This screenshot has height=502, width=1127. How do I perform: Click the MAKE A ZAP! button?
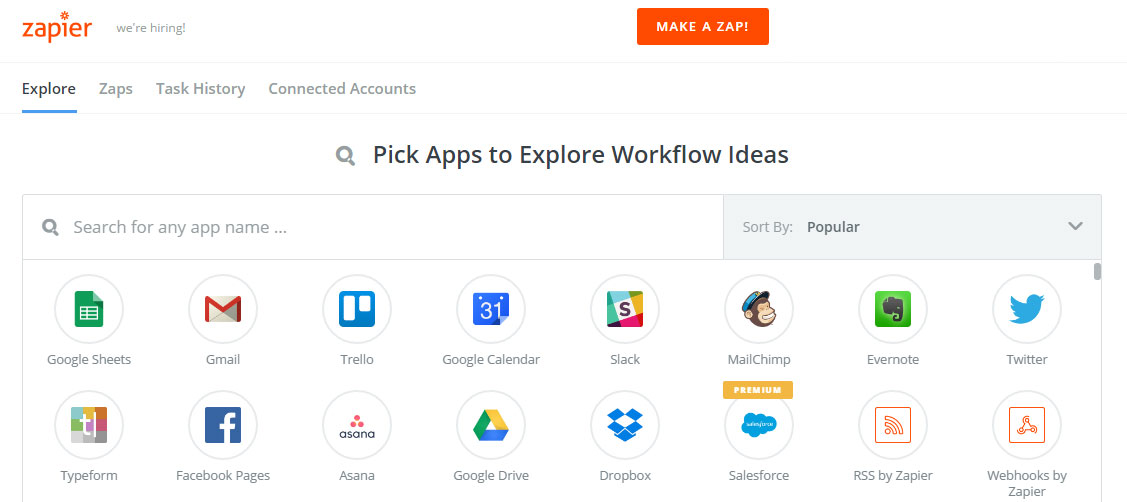coord(702,27)
